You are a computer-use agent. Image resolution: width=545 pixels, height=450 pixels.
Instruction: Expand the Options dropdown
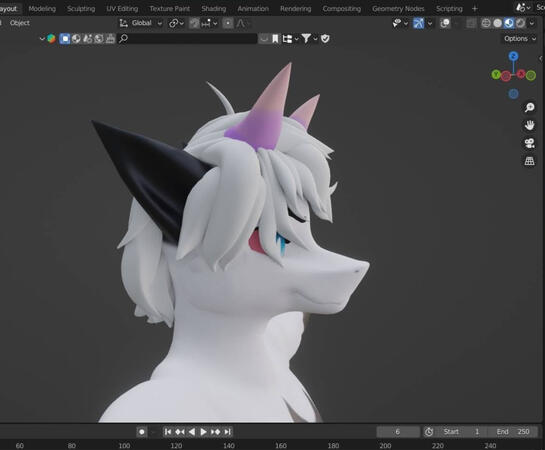pos(520,39)
